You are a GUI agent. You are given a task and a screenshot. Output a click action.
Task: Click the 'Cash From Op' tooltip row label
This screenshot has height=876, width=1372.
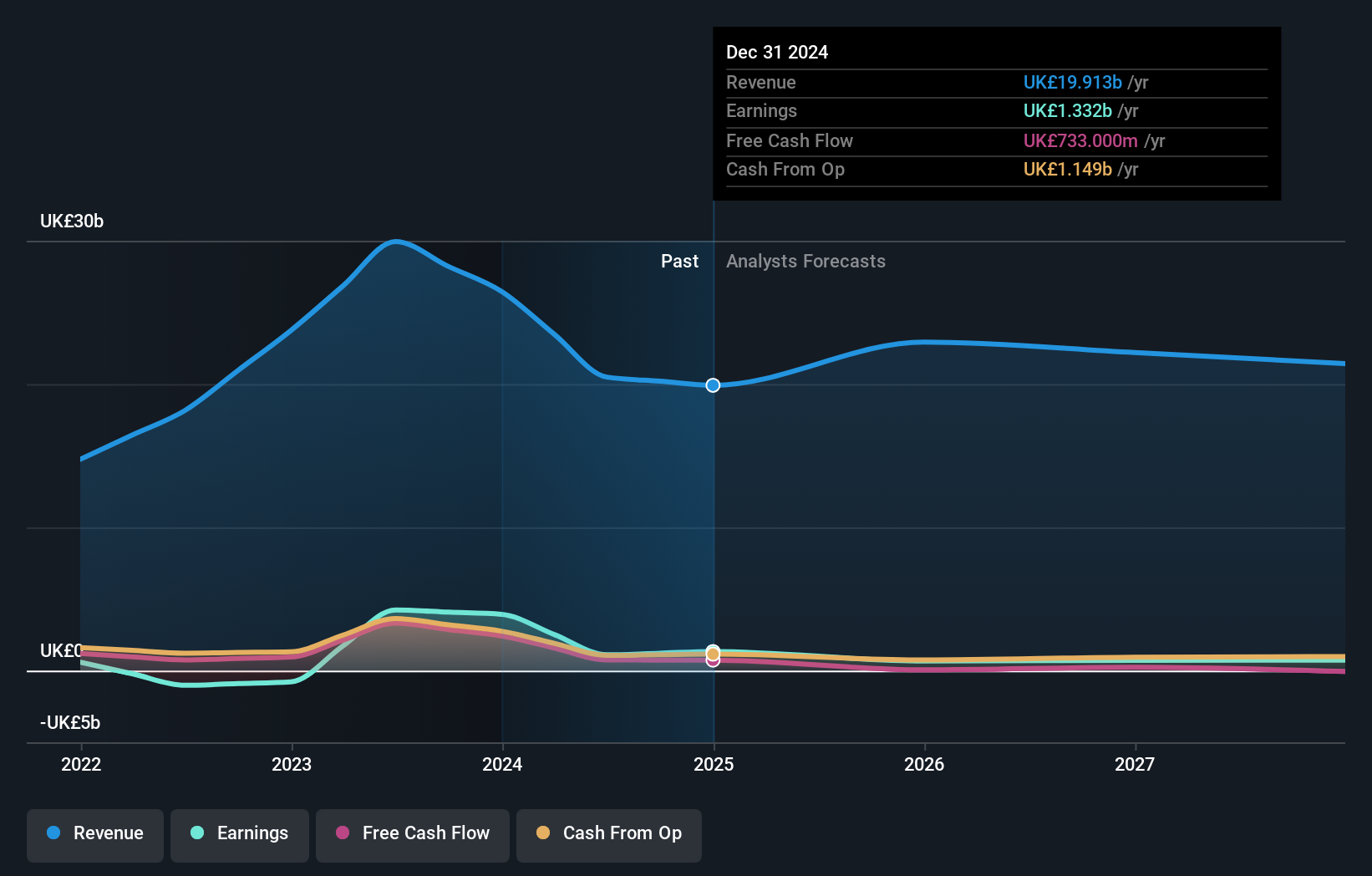coord(785,170)
